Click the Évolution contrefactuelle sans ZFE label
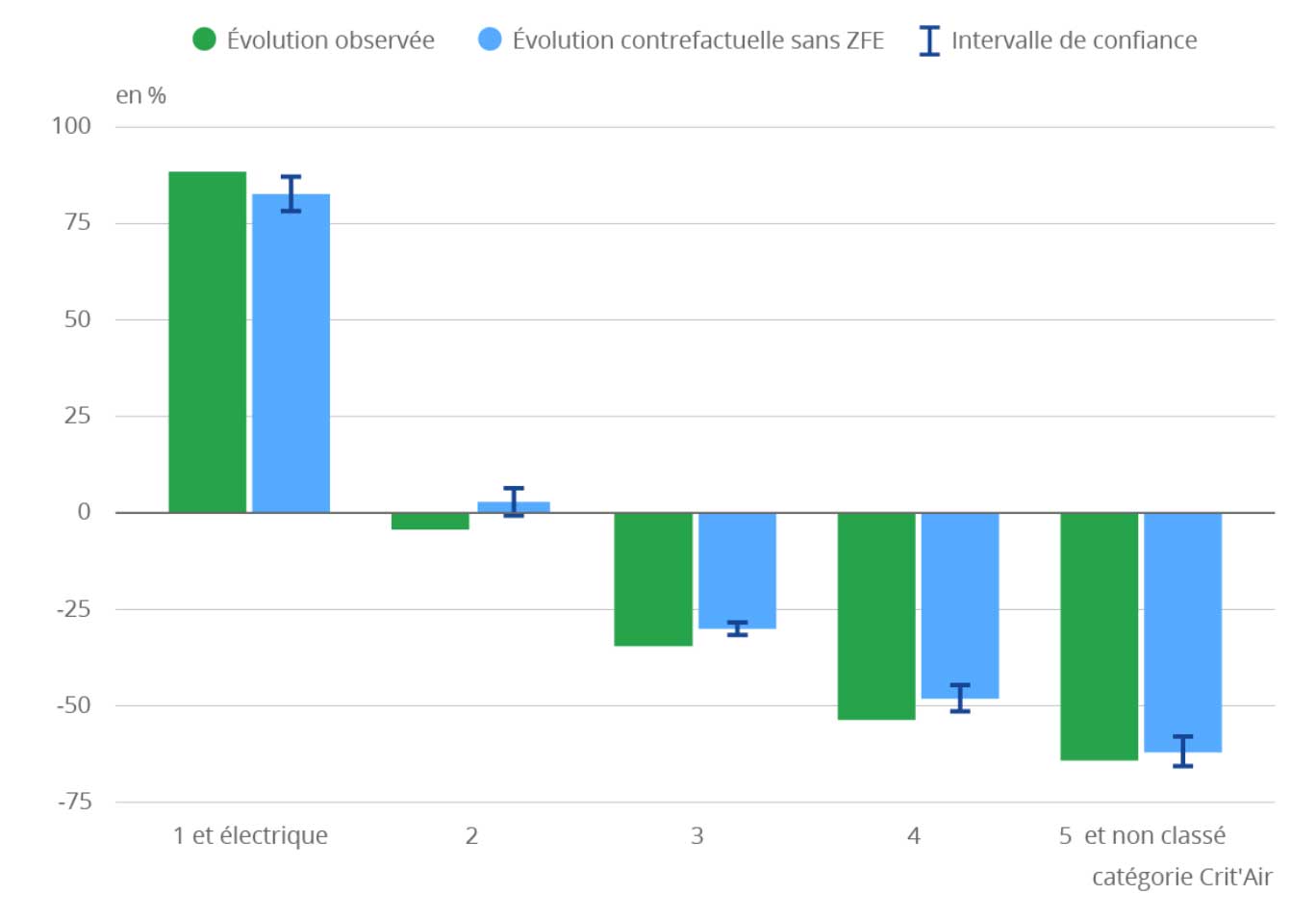Screen dimensions: 1316x920 [698, 40]
